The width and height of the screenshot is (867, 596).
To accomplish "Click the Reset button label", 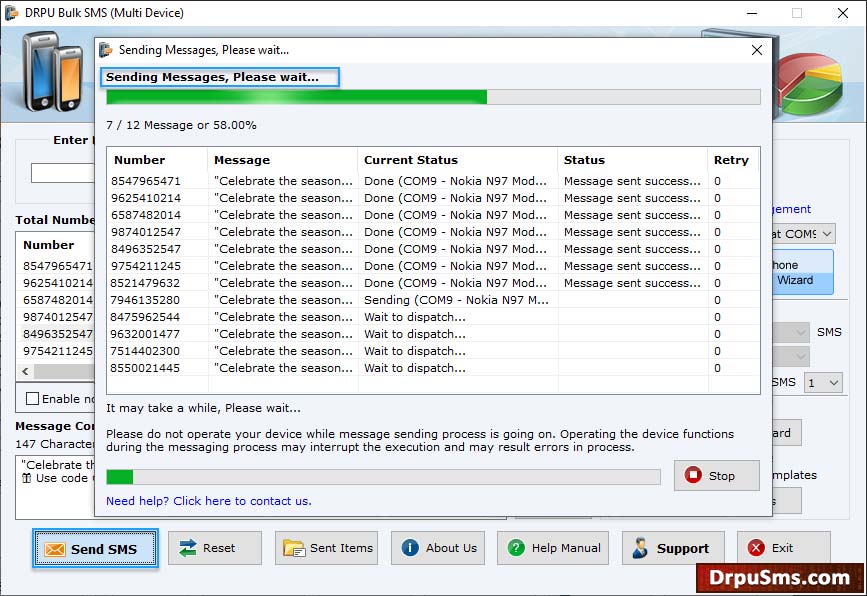I will pos(219,548).
